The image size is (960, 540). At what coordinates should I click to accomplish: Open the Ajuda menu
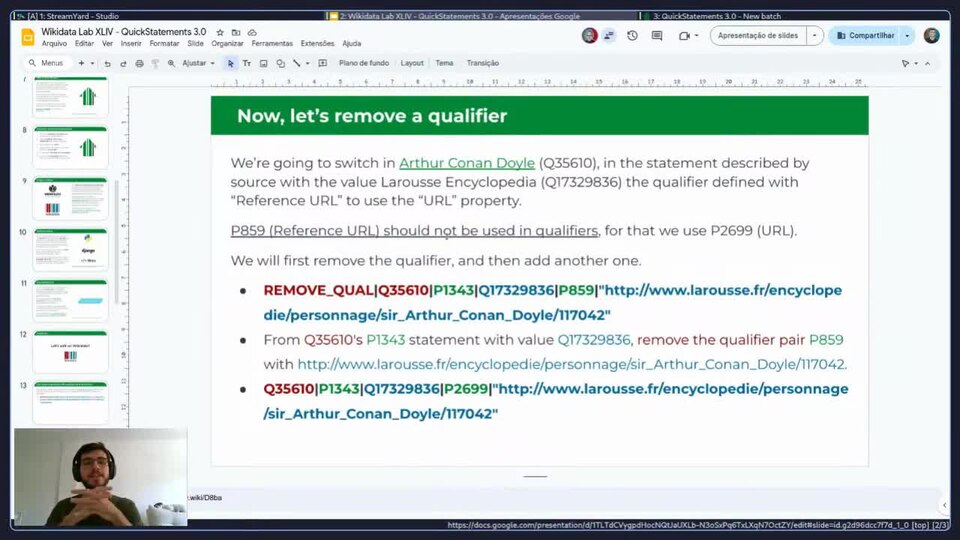coord(351,43)
